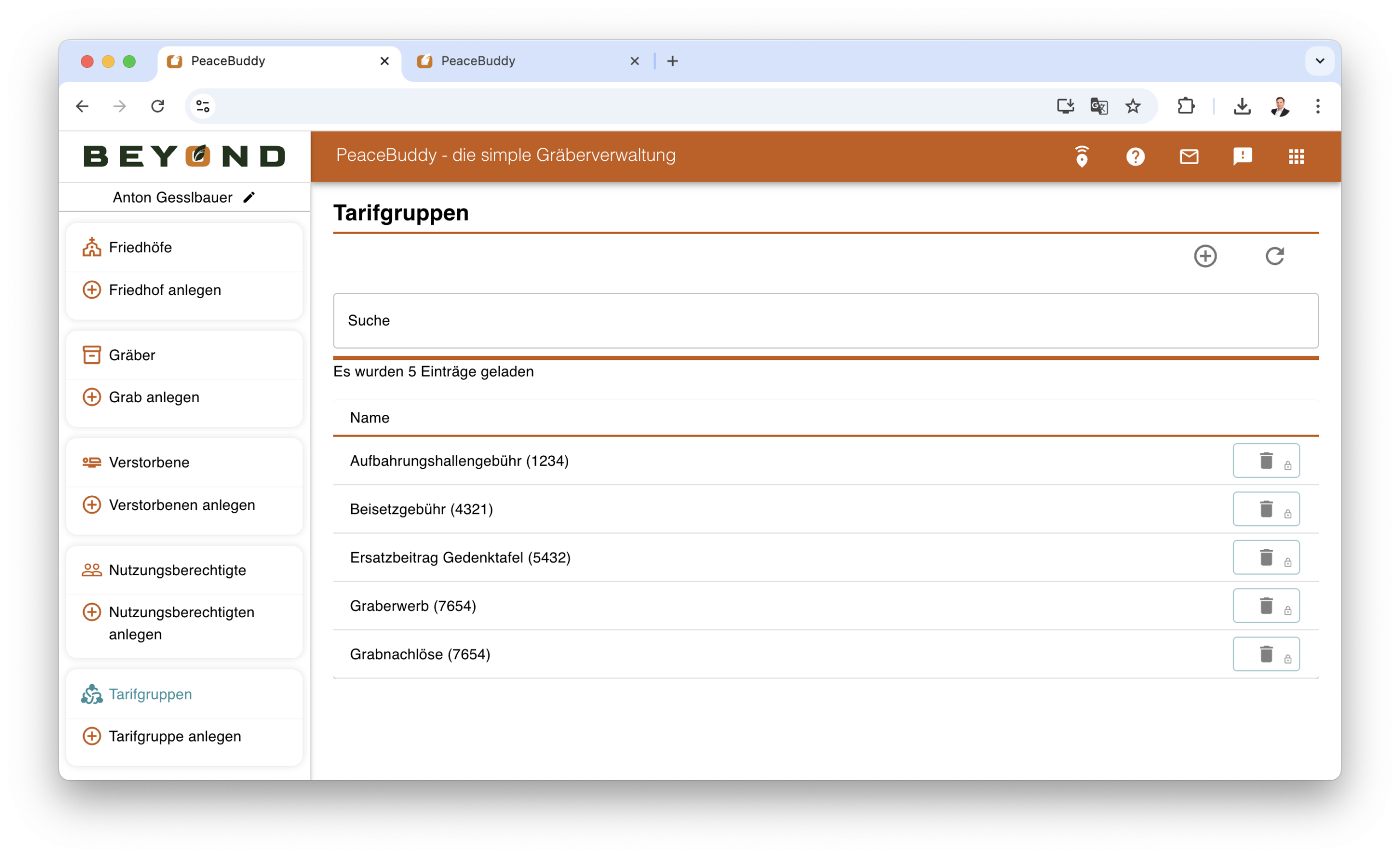Click the location broadcast pin icon
The image size is (1400, 858).
tap(1081, 156)
